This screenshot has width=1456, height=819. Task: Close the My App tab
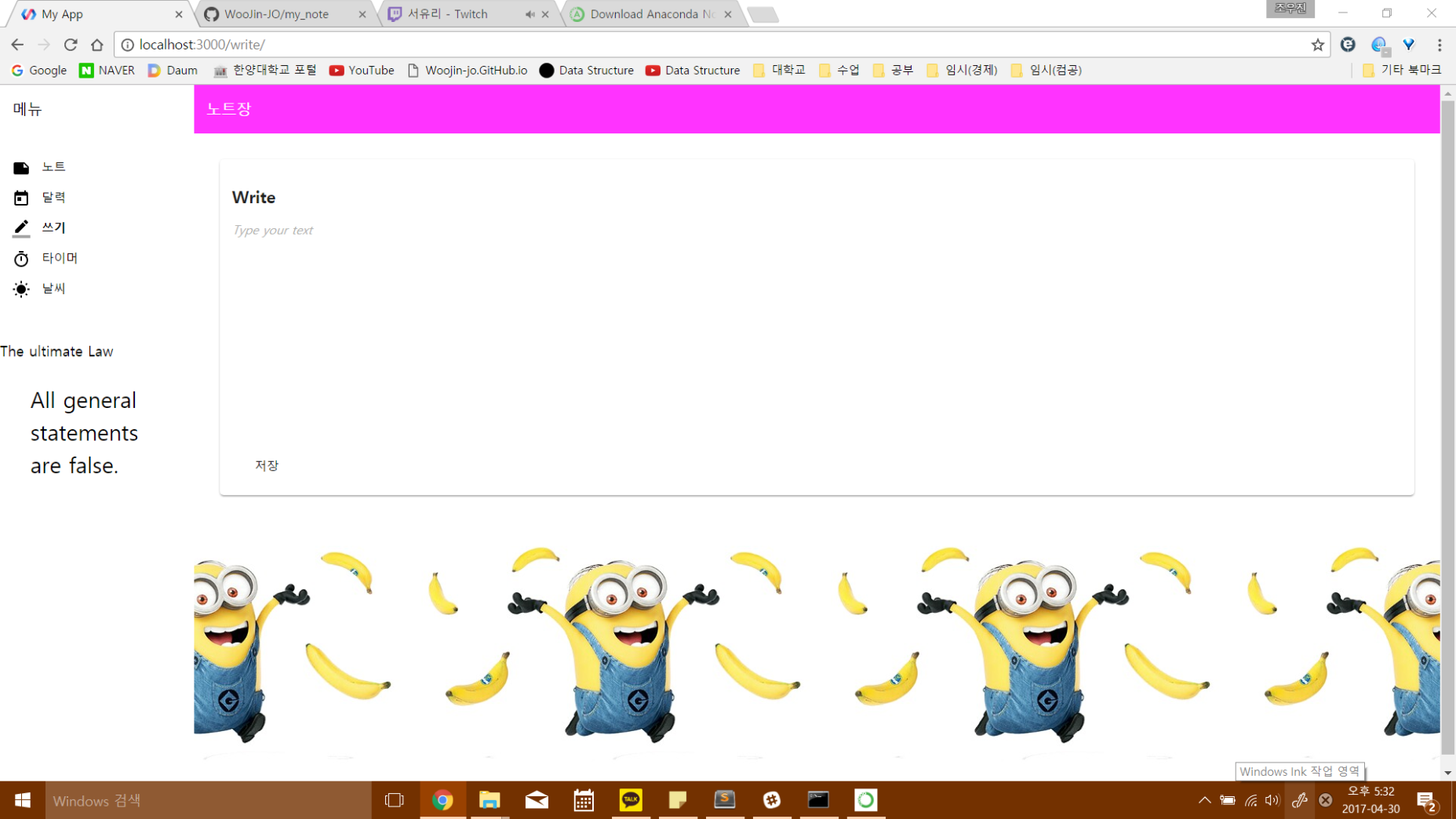pos(179,14)
